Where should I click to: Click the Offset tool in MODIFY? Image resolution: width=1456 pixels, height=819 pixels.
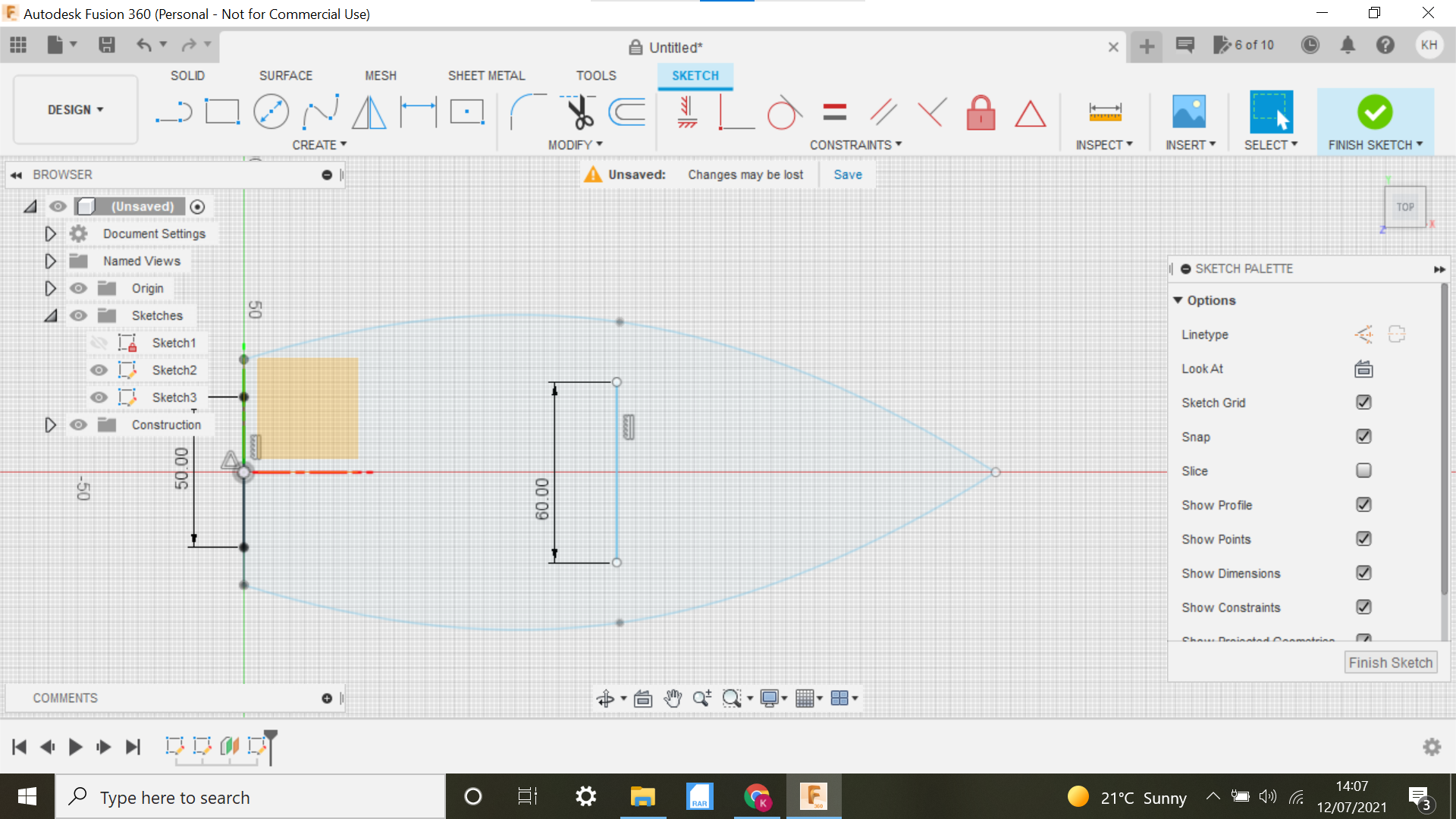(629, 111)
